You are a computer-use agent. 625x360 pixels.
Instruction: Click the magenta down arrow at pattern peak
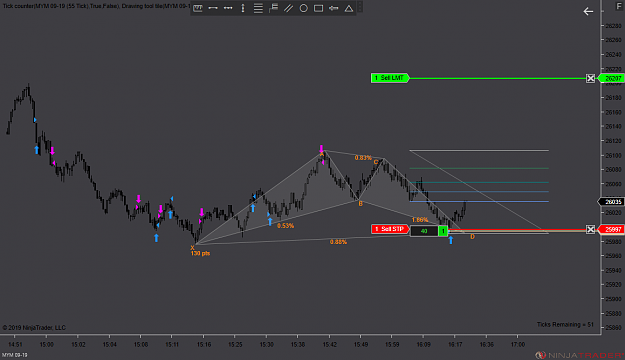321,150
